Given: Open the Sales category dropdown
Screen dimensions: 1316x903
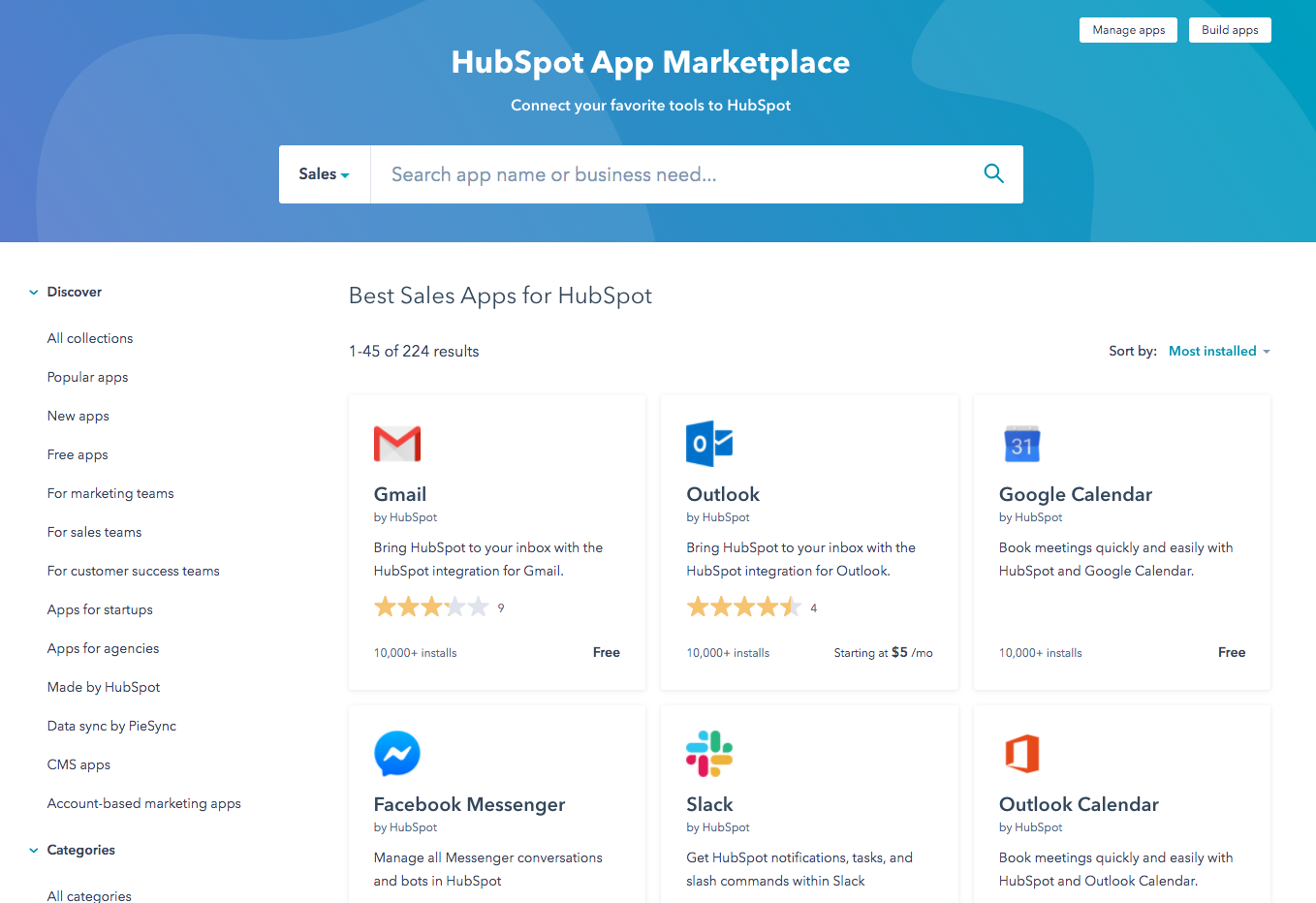Looking at the screenshot, I should pos(324,173).
